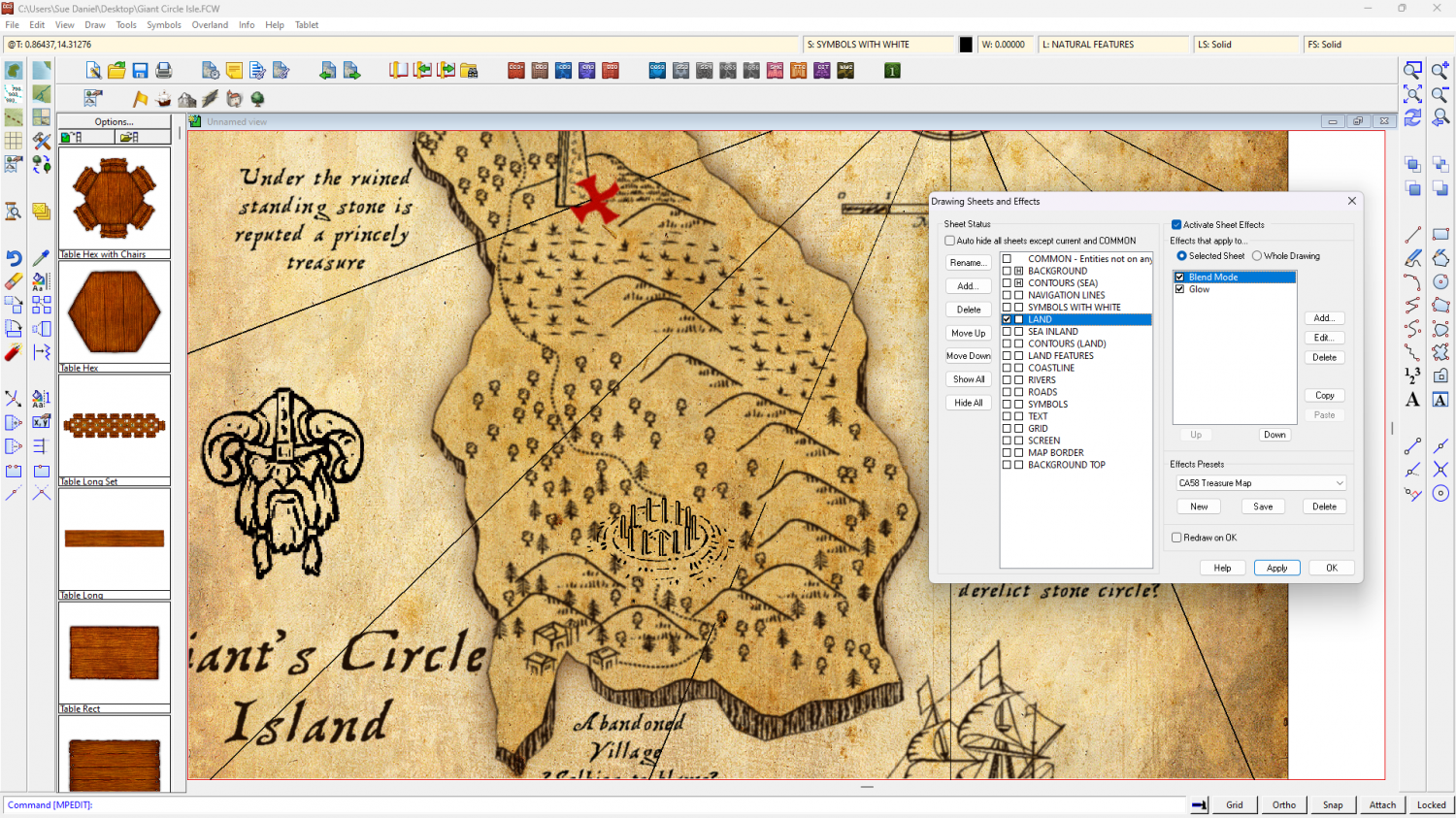Click the Rename... sheet button
Image resolution: width=1456 pixels, height=818 pixels.
pyautogui.click(x=968, y=263)
